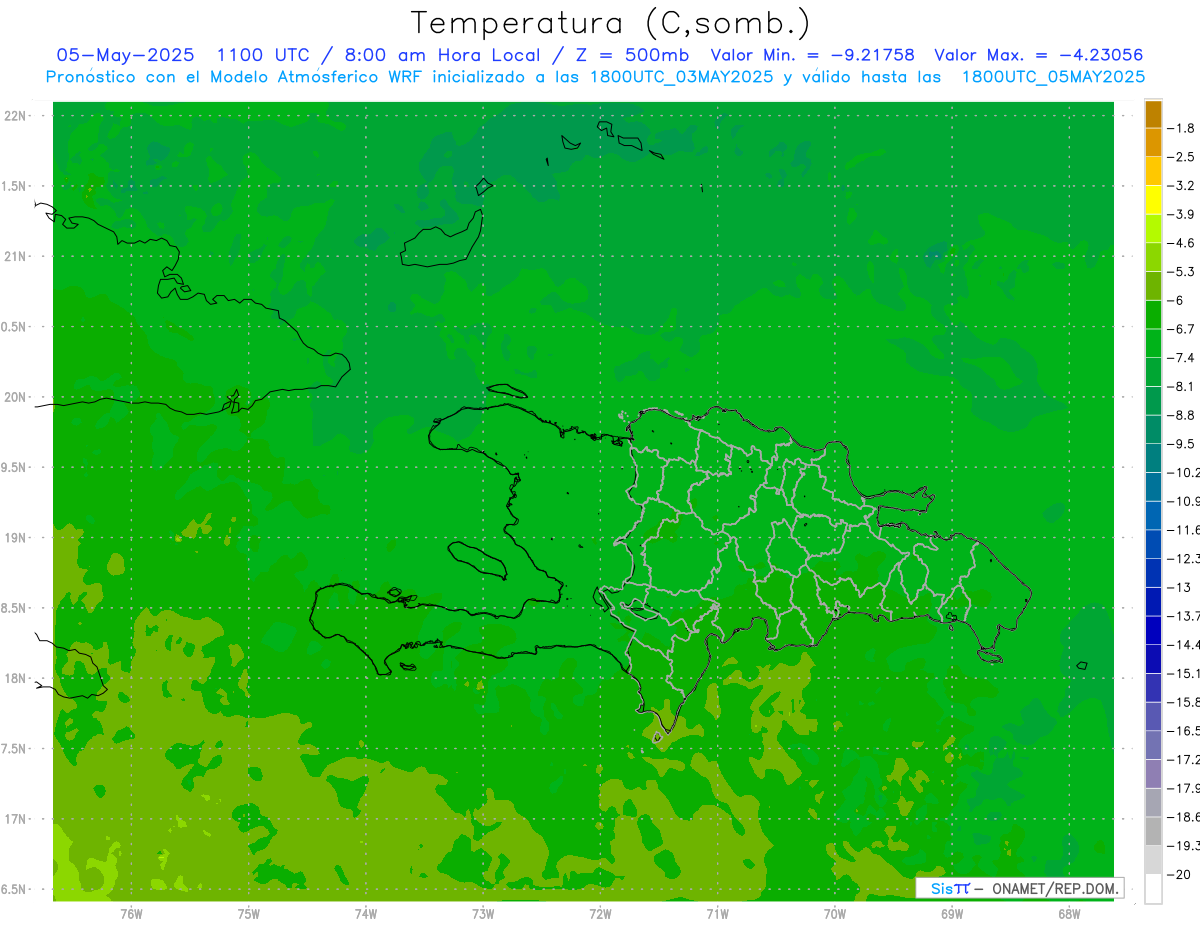Image resolution: width=1200 pixels, height=927 pixels.
Task: Click the '70W' longitude label
Action: pyautogui.click(x=835, y=915)
